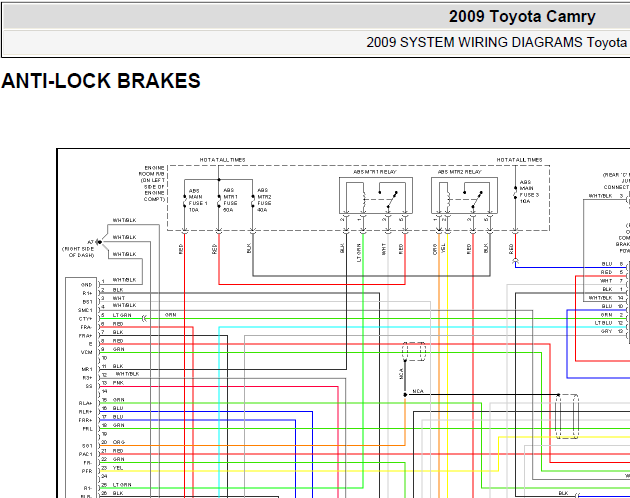Click the 'ABS MTR1 RELAY' label

coord(375,172)
